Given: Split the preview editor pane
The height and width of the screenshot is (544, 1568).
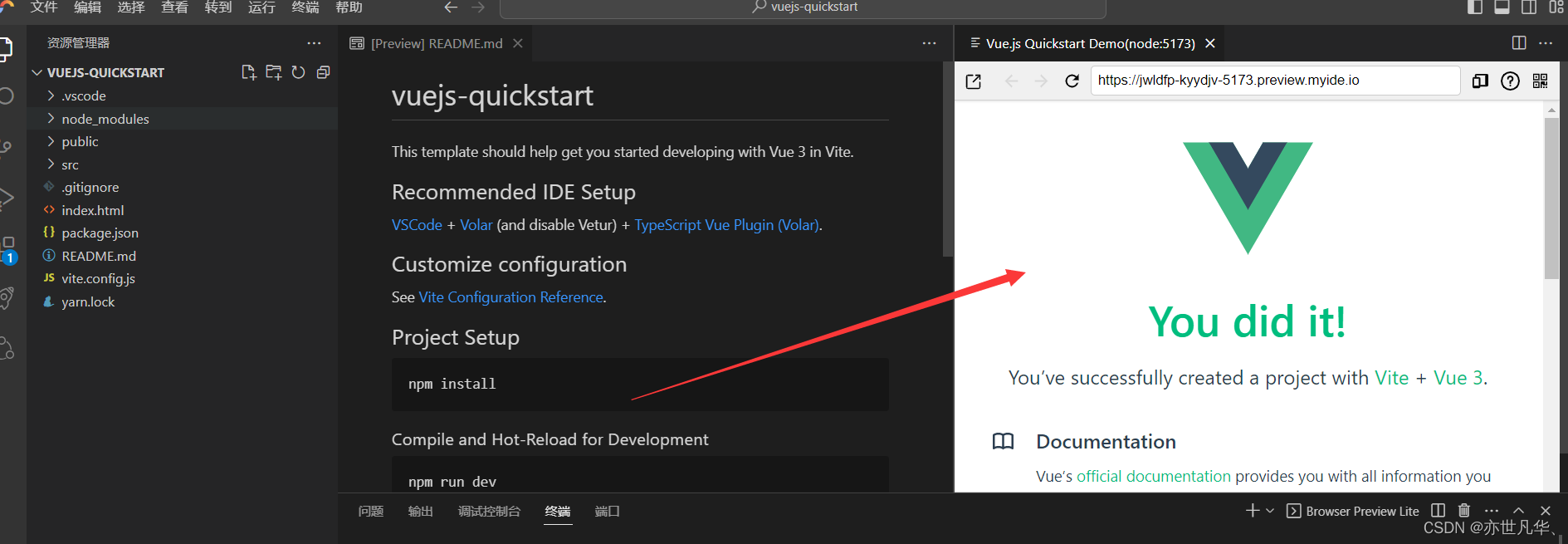Looking at the screenshot, I should (x=1518, y=43).
